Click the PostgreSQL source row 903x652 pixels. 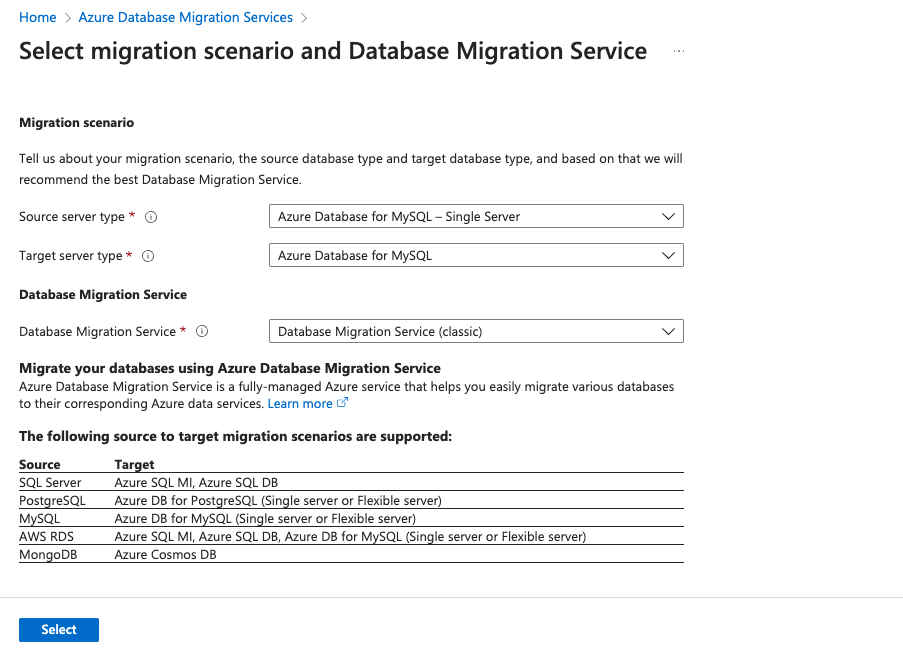(52, 500)
